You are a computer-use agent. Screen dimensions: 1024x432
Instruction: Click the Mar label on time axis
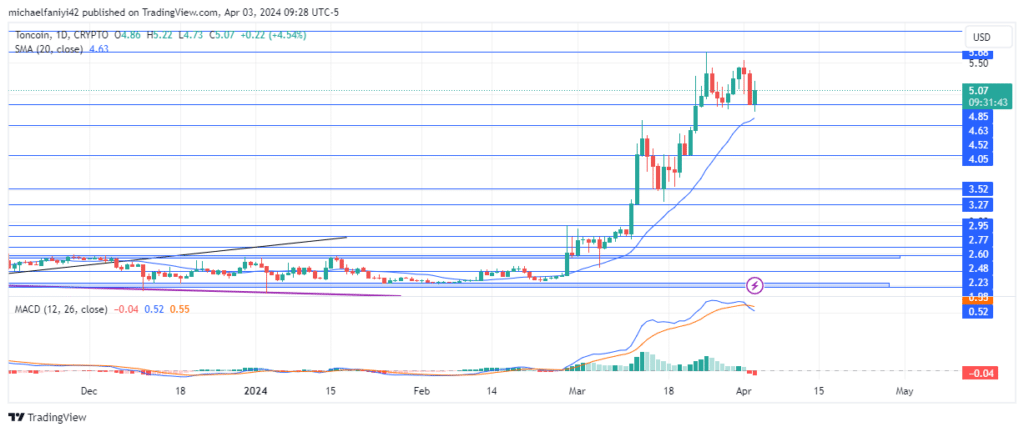[x=575, y=392]
